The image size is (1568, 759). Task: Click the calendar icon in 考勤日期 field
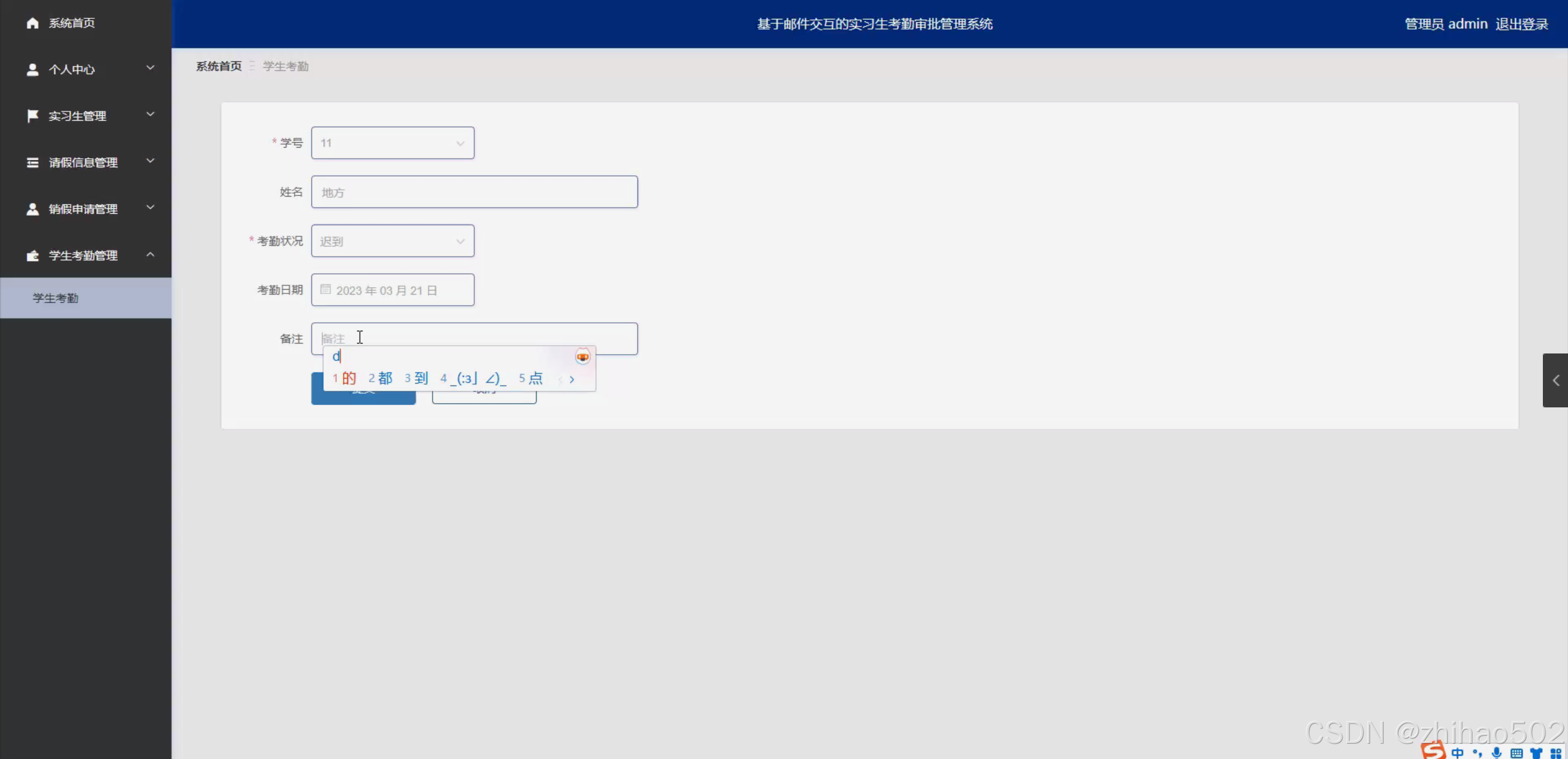(325, 290)
